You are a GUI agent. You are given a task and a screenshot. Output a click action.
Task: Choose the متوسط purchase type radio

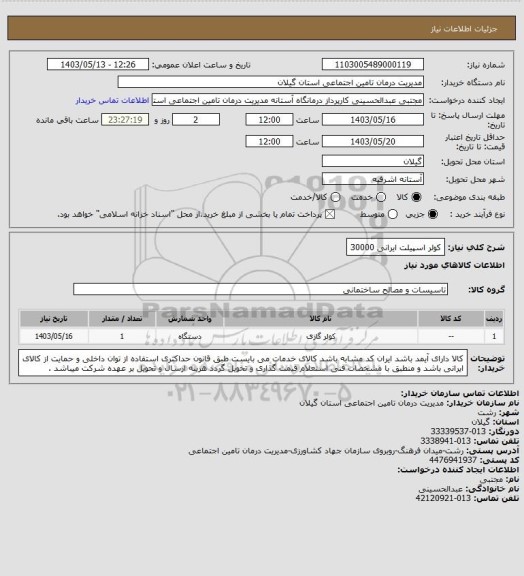pyautogui.click(x=393, y=214)
